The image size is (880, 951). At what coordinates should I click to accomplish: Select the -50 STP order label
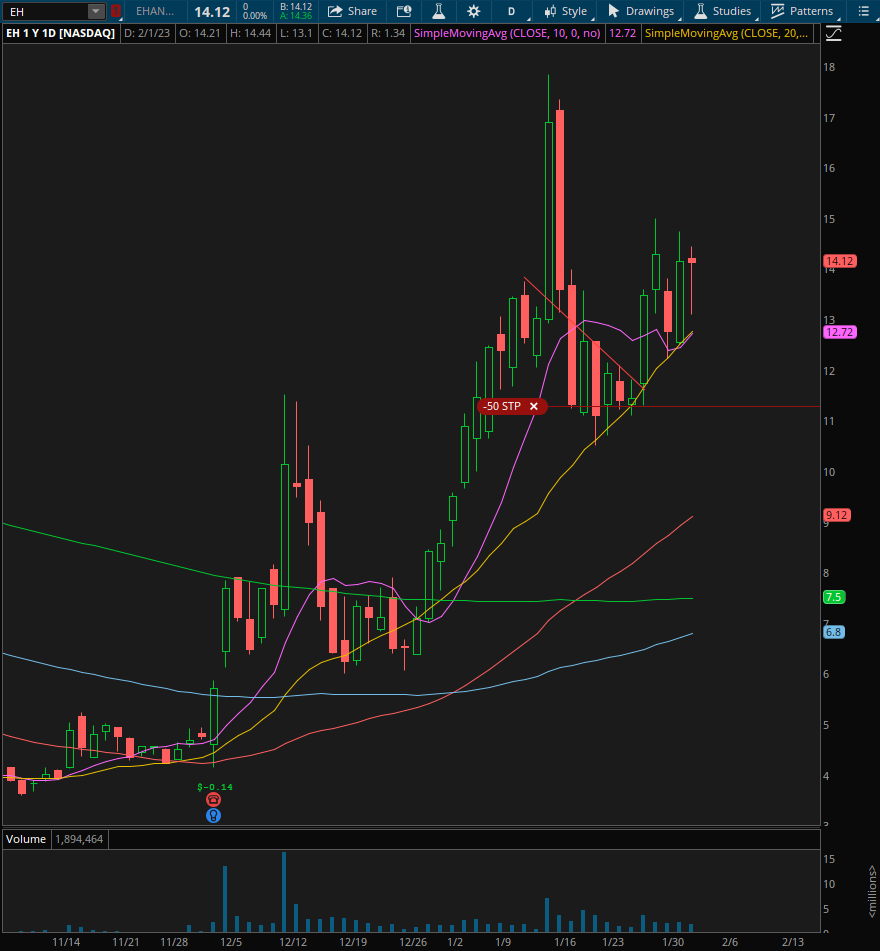pyautogui.click(x=502, y=406)
